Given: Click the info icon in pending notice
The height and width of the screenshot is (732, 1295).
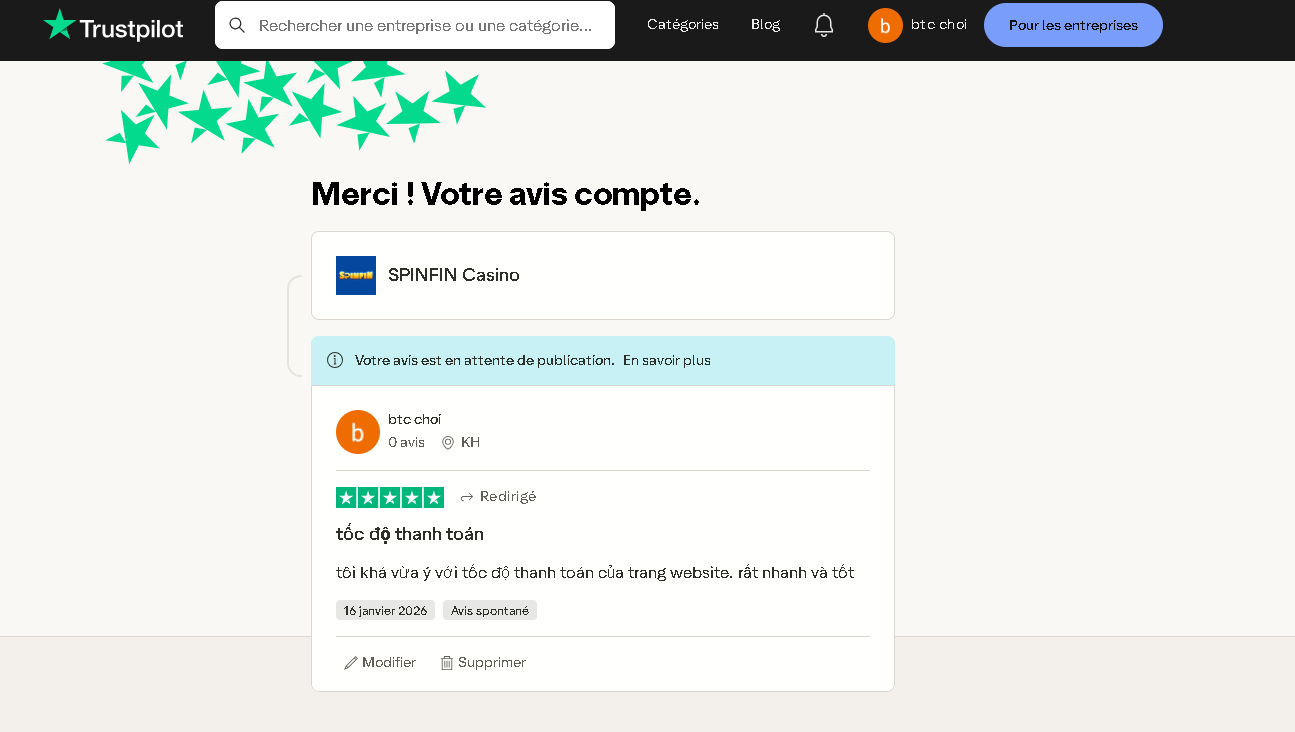Looking at the screenshot, I should pos(335,360).
